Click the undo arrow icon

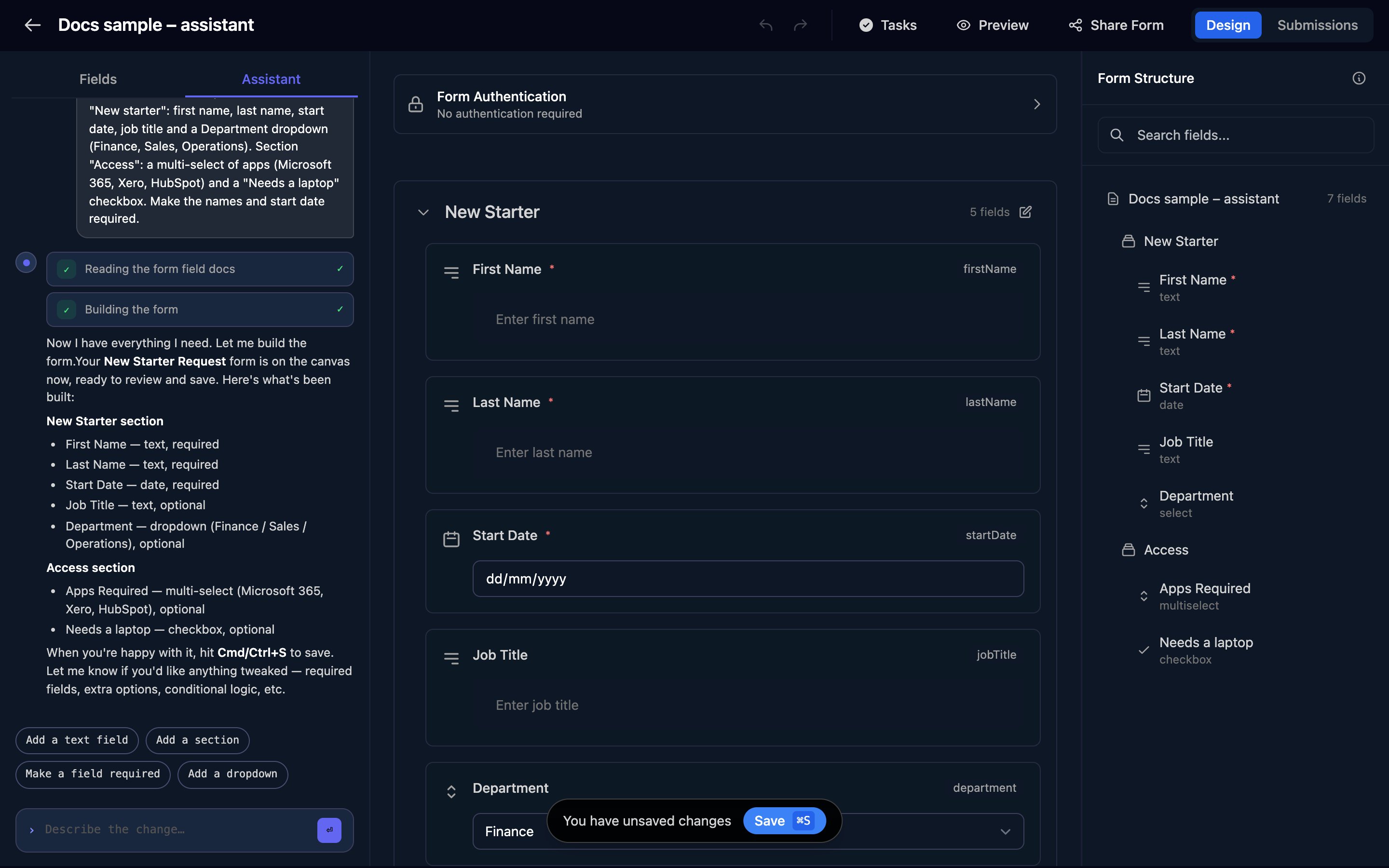tap(766, 25)
